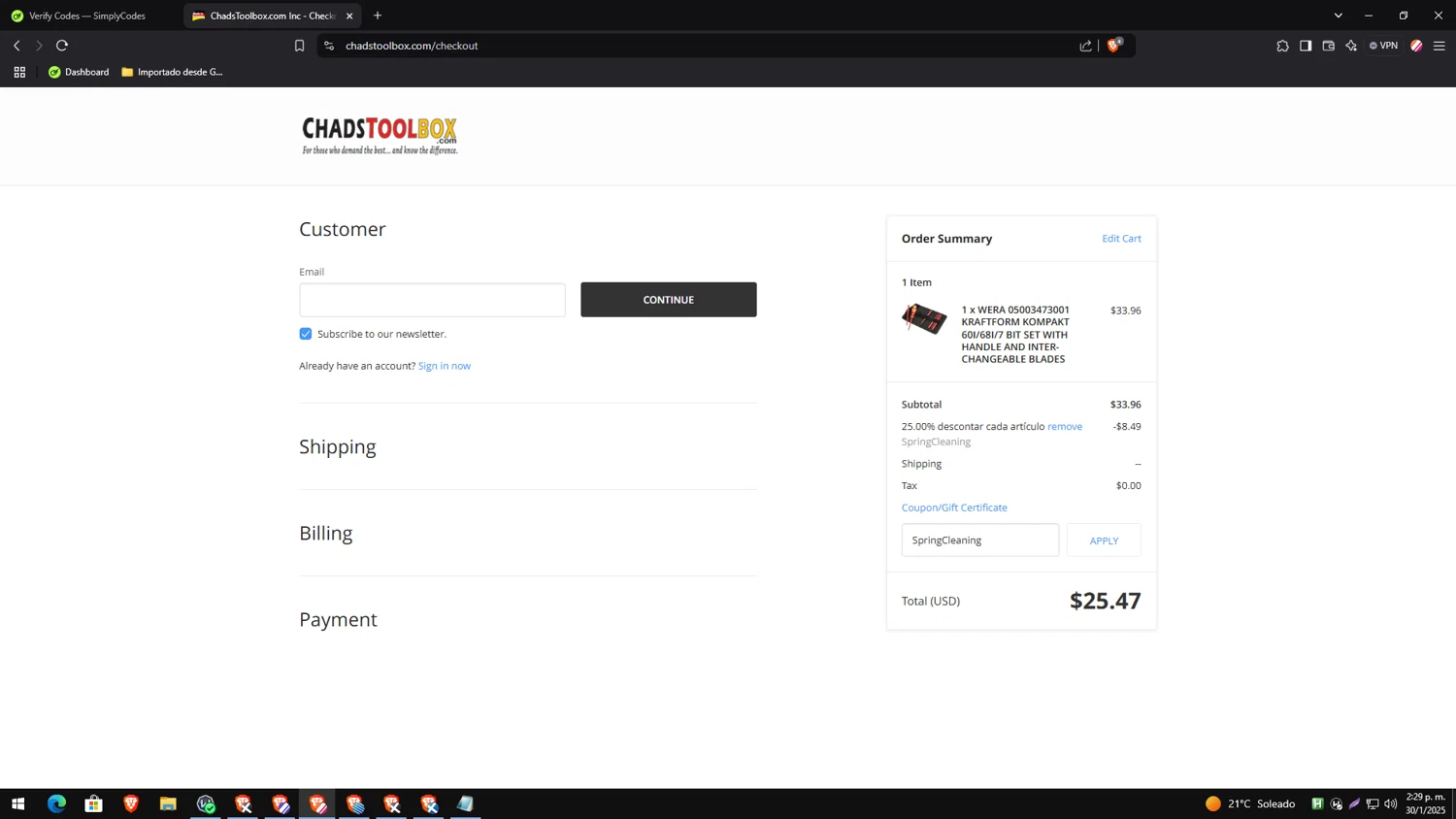This screenshot has height=819, width=1456.
Task: Click the Shipping section heading
Action: 338,446
